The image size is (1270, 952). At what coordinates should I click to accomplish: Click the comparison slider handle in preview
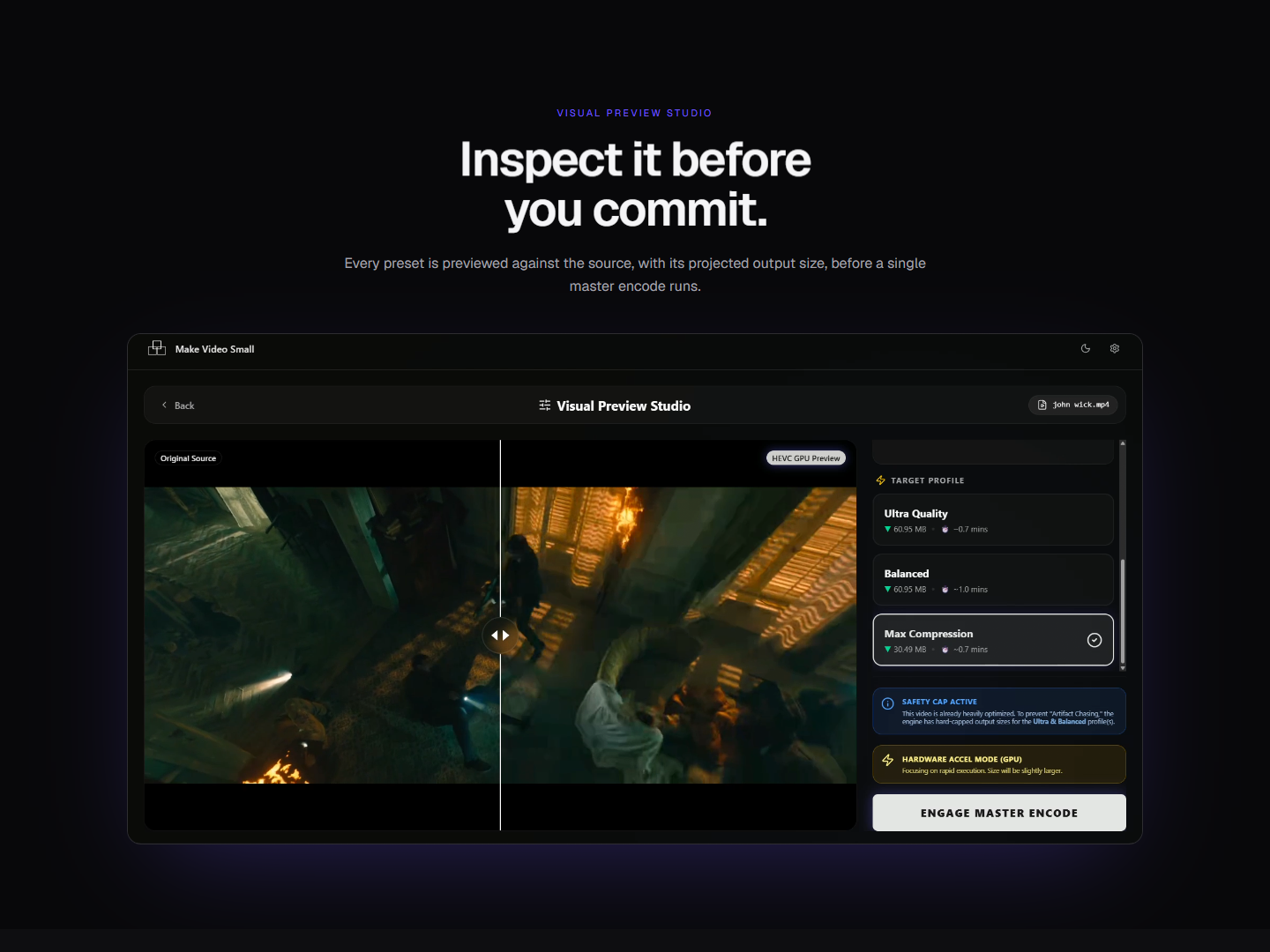500,635
